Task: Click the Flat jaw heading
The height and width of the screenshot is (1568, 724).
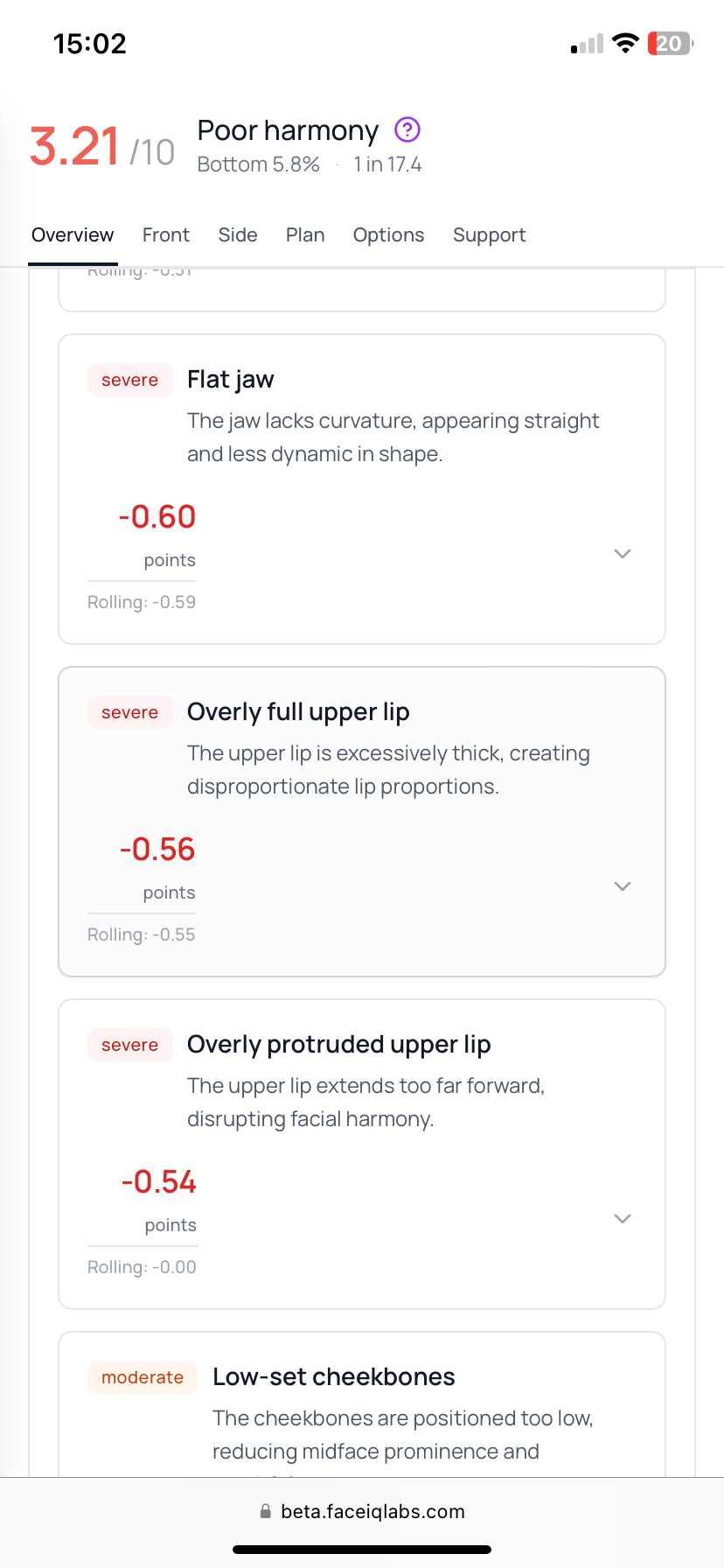Action: (x=231, y=380)
